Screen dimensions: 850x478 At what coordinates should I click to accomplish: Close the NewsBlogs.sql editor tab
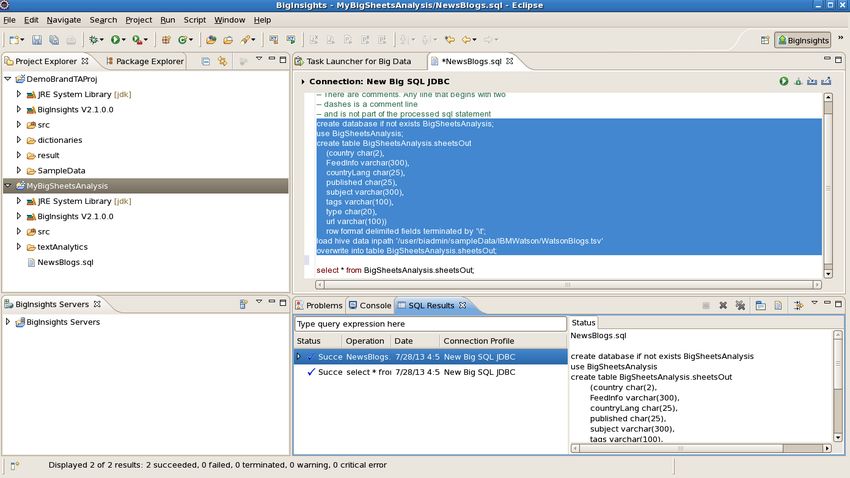coord(510,61)
